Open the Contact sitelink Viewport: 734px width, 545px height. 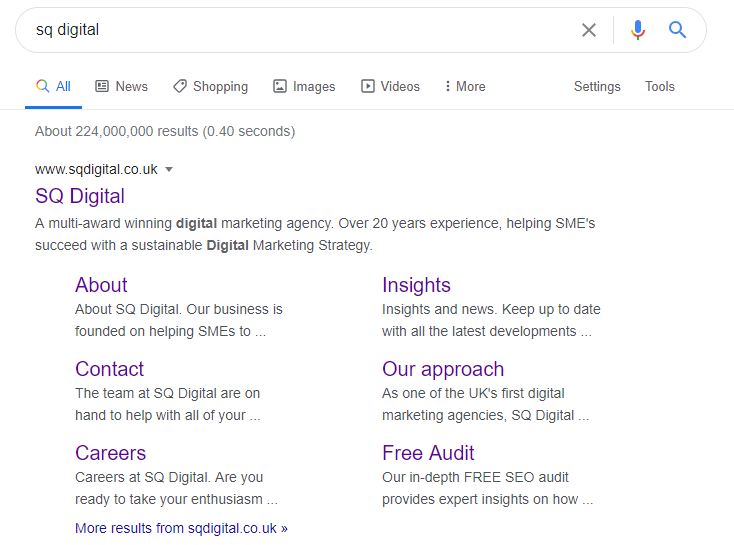pos(110,369)
